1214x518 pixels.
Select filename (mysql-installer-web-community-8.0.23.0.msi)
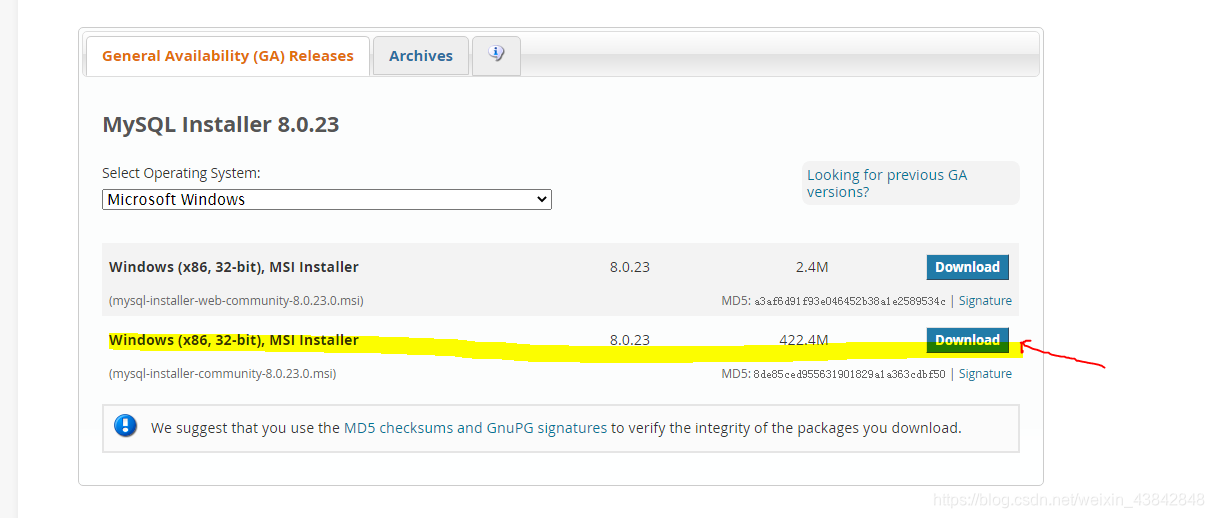[236, 301]
